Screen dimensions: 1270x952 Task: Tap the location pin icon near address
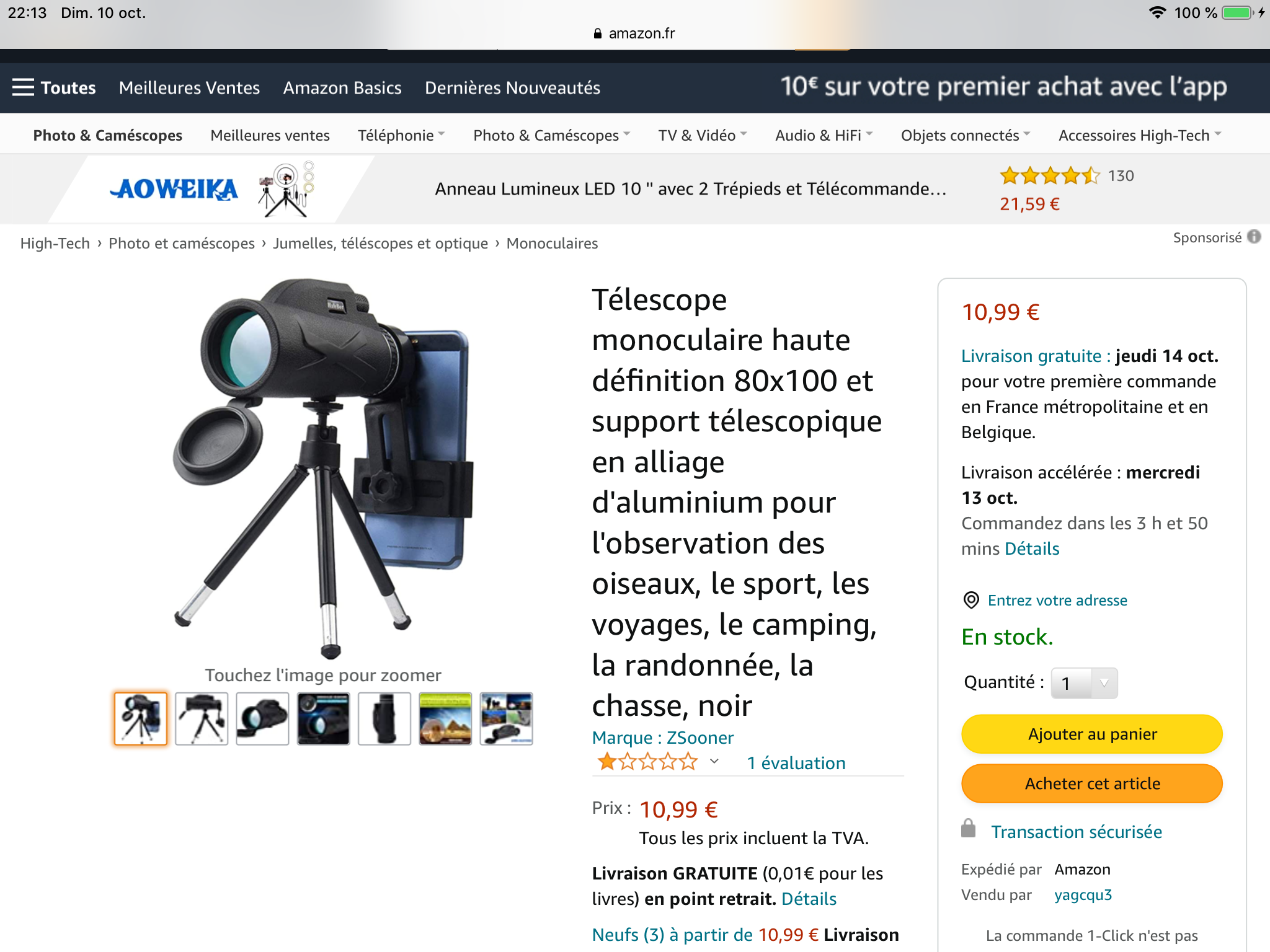coord(970,600)
